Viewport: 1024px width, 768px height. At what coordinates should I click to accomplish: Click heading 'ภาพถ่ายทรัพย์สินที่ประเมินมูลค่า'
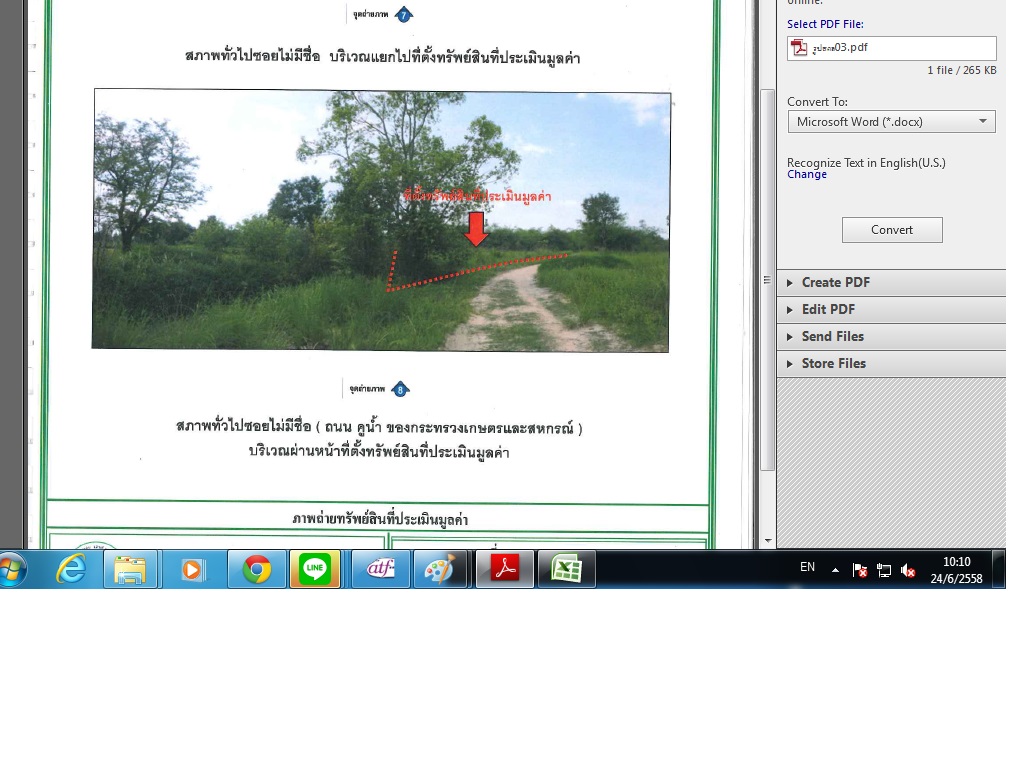[x=380, y=519]
